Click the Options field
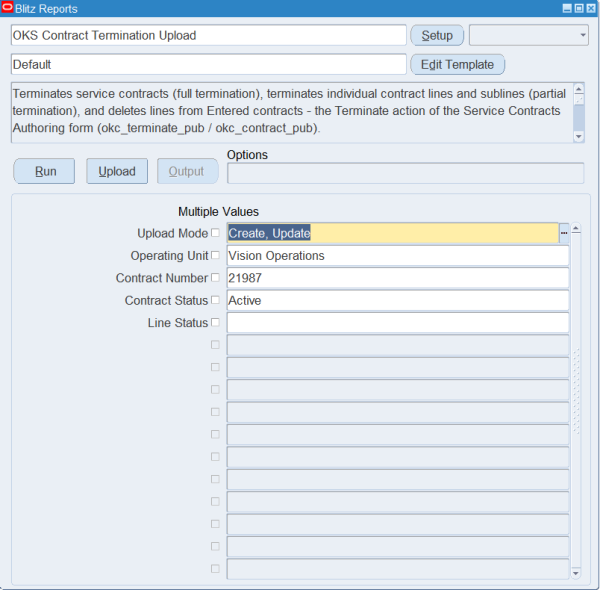 tap(406, 173)
